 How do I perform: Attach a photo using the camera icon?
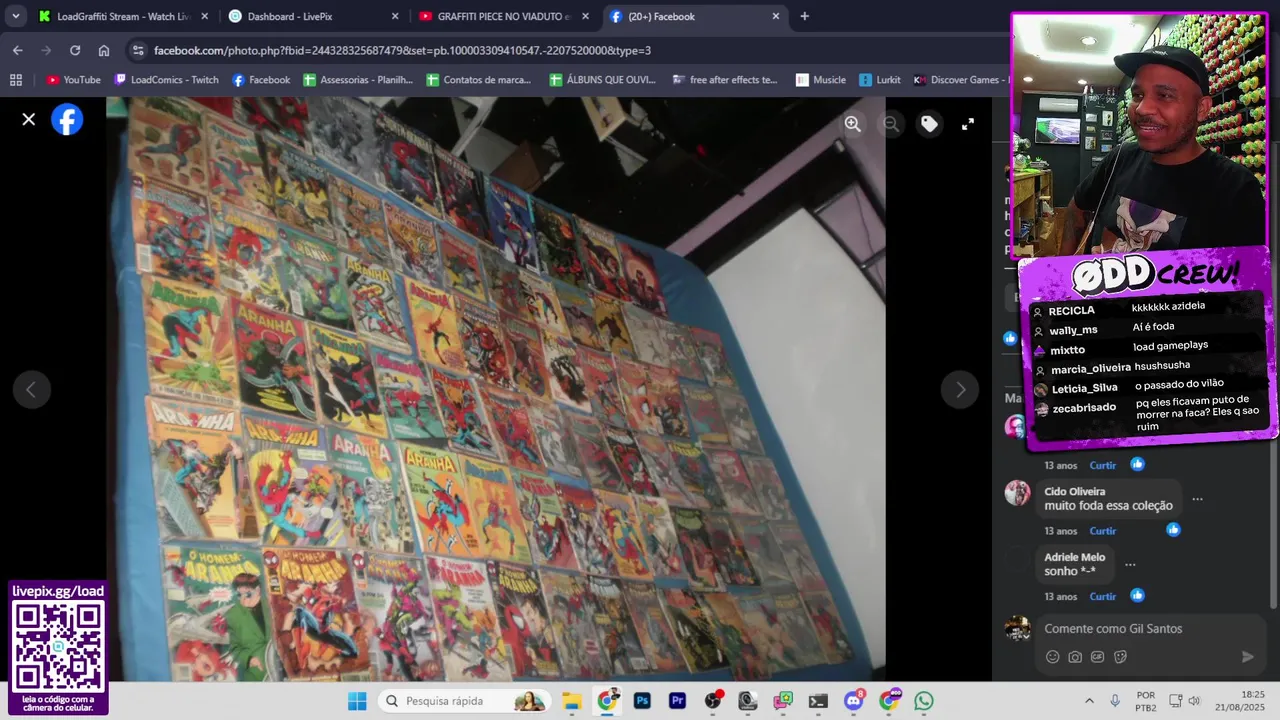tap(1075, 657)
